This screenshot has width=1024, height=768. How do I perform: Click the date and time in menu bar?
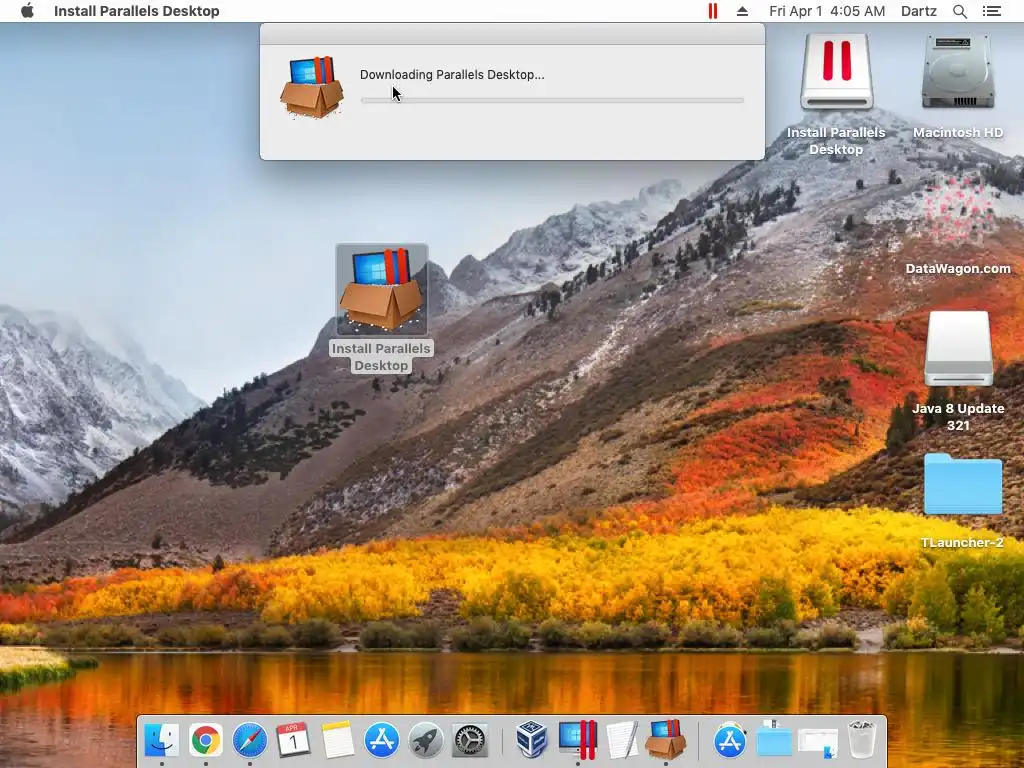(x=827, y=11)
